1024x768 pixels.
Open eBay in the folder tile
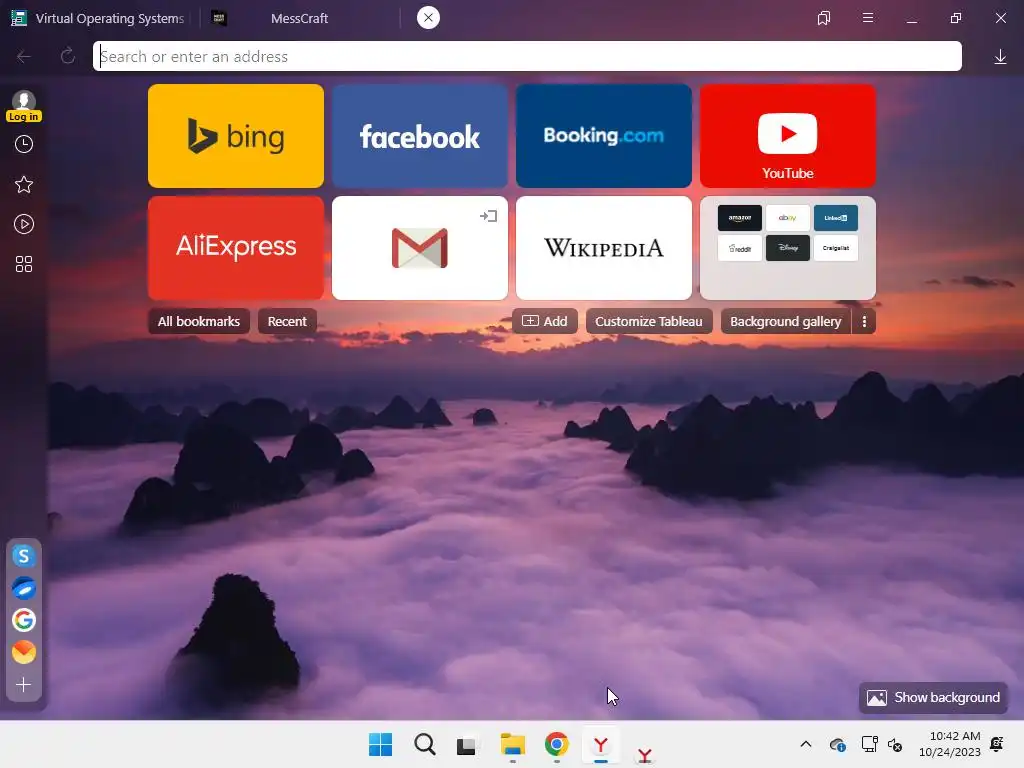[x=788, y=218]
